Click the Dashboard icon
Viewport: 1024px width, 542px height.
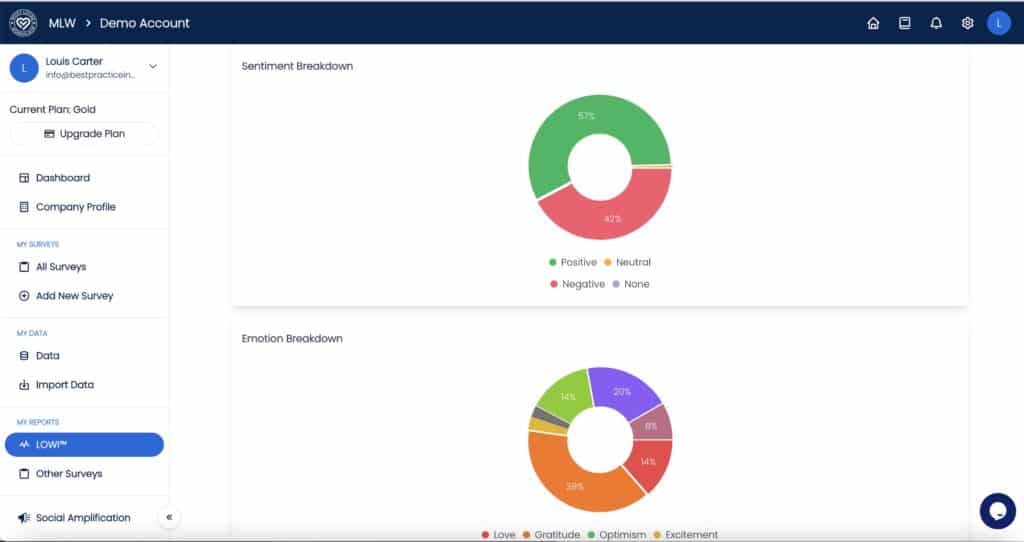pyautogui.click(x=24, y=178)
